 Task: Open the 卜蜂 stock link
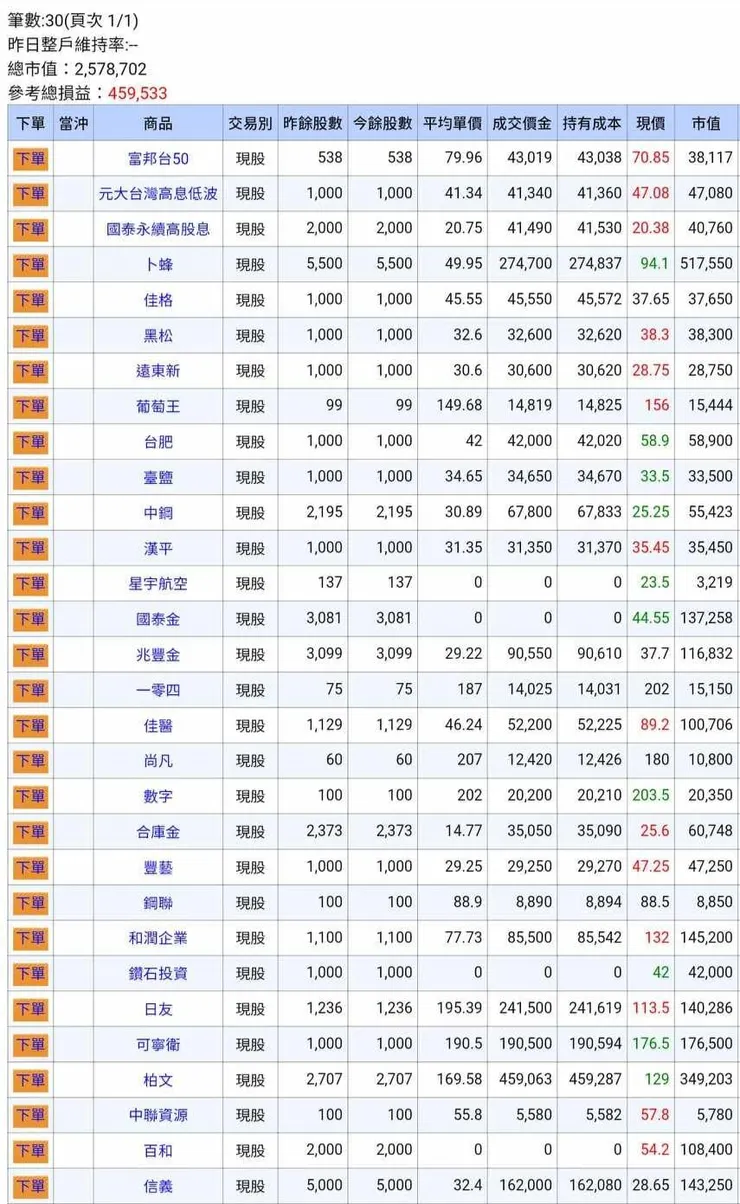pyautogui.click(x=158, y=264)
